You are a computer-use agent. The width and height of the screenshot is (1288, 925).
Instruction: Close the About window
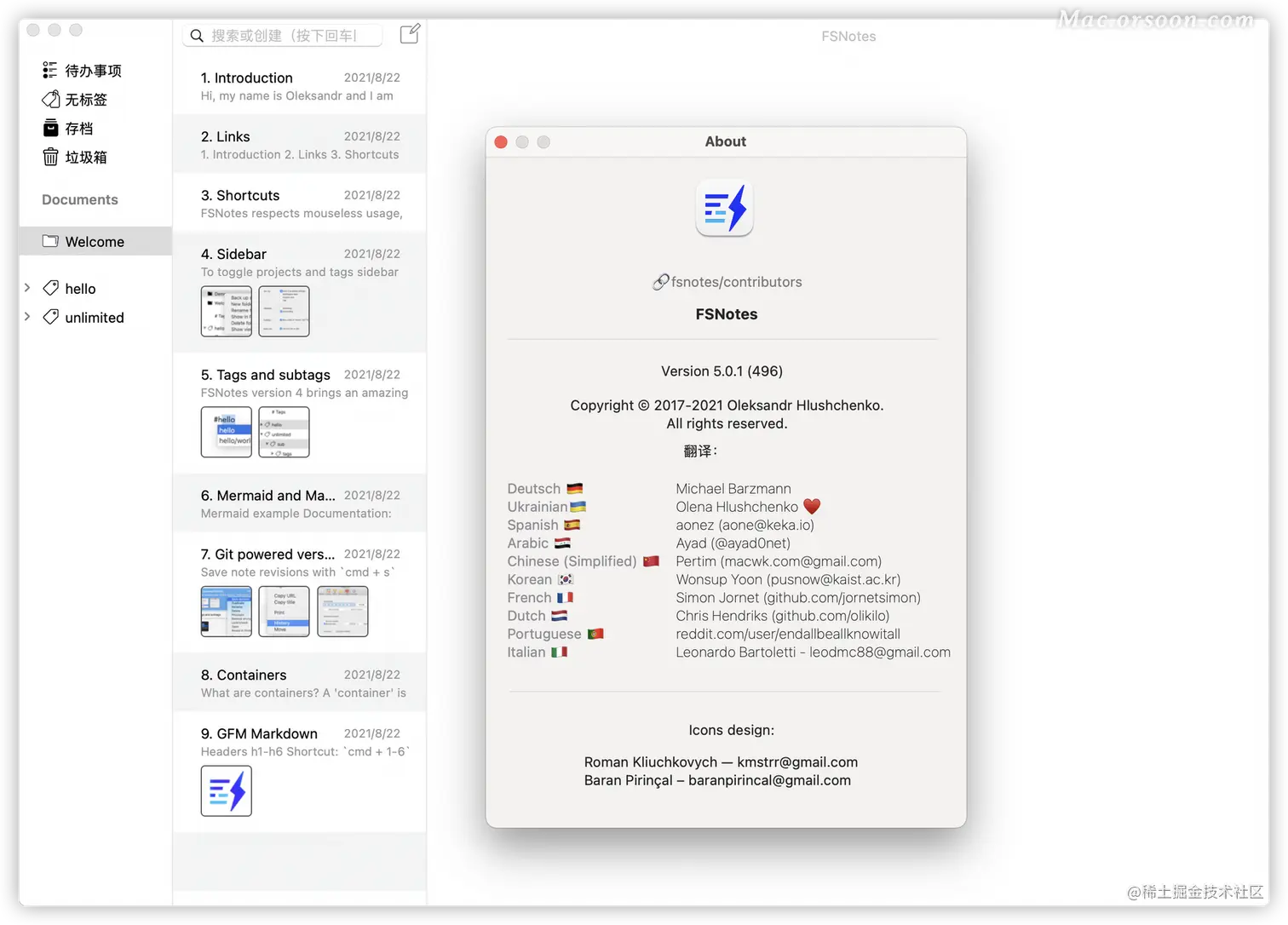(x=501, y=142)
